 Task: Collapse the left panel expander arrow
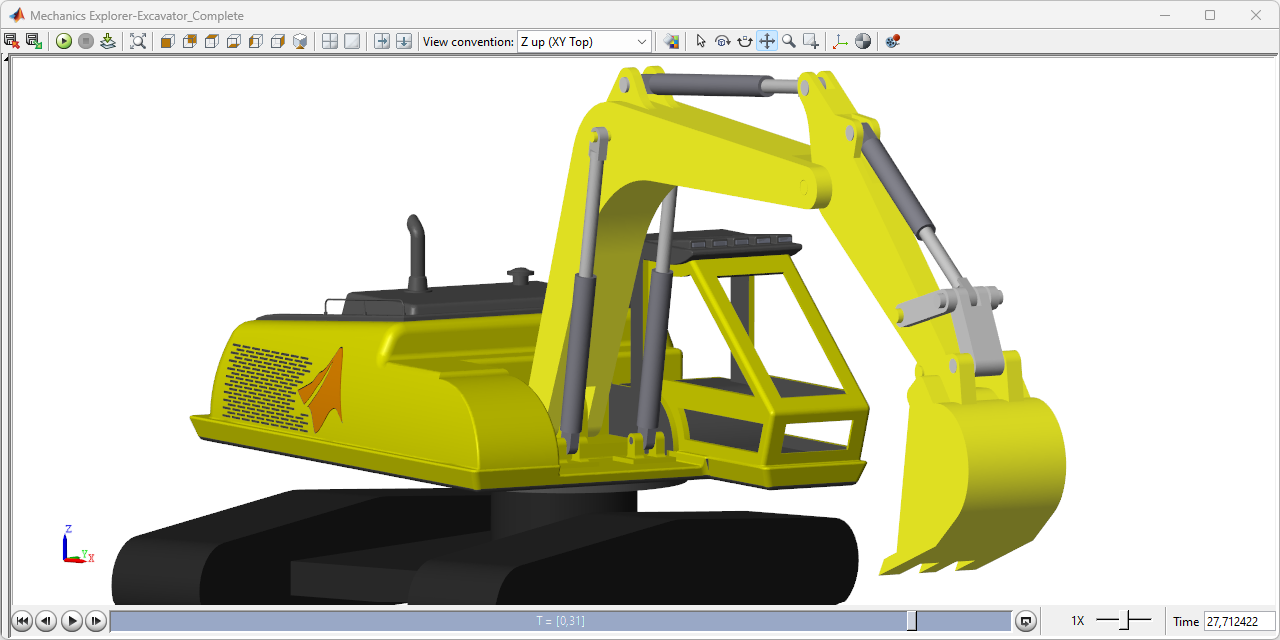pos(5,59)
